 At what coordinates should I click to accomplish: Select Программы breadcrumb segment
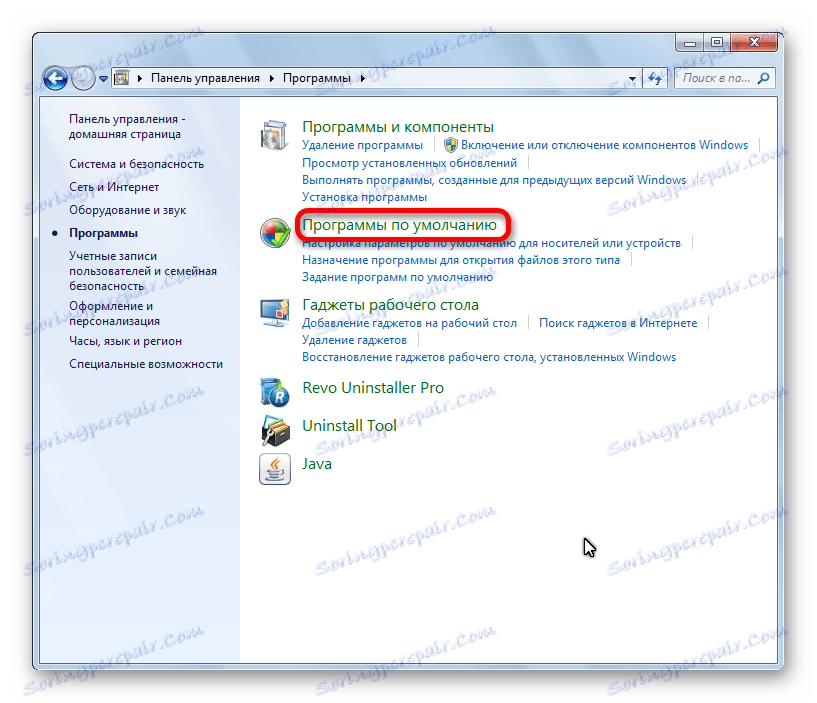(317, 78)
